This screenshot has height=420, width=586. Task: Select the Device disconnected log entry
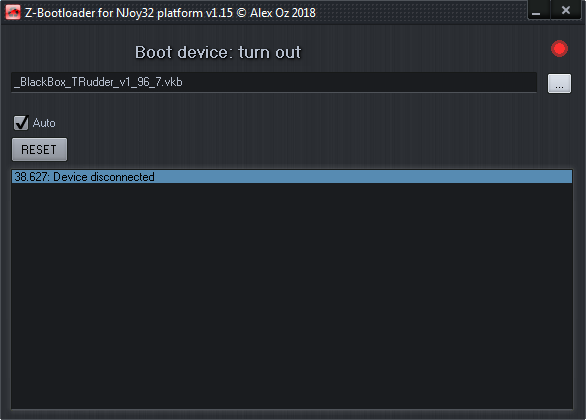[292, 177]
